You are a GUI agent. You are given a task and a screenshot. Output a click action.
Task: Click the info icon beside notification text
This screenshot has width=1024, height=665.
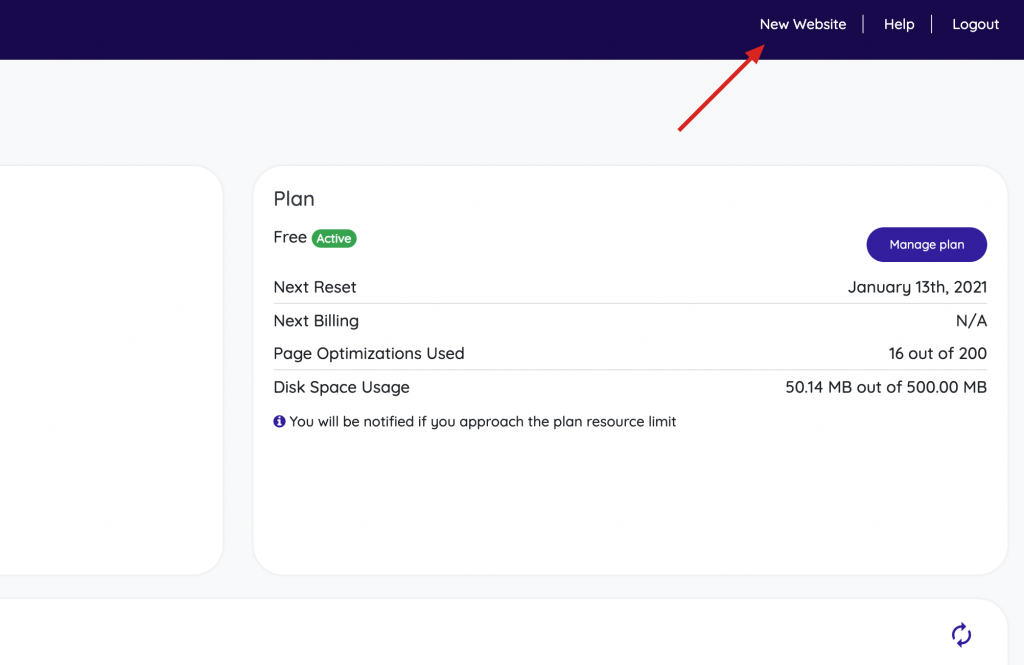click(x=280, y=422)
